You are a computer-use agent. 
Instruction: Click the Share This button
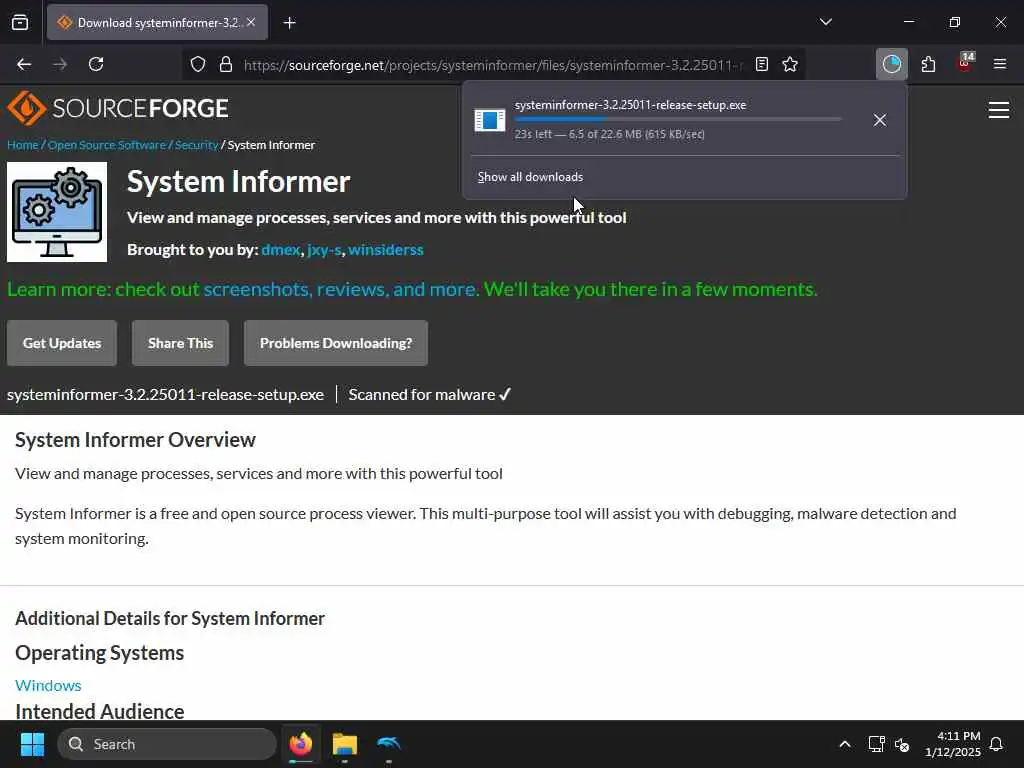(x=180, y=343)
